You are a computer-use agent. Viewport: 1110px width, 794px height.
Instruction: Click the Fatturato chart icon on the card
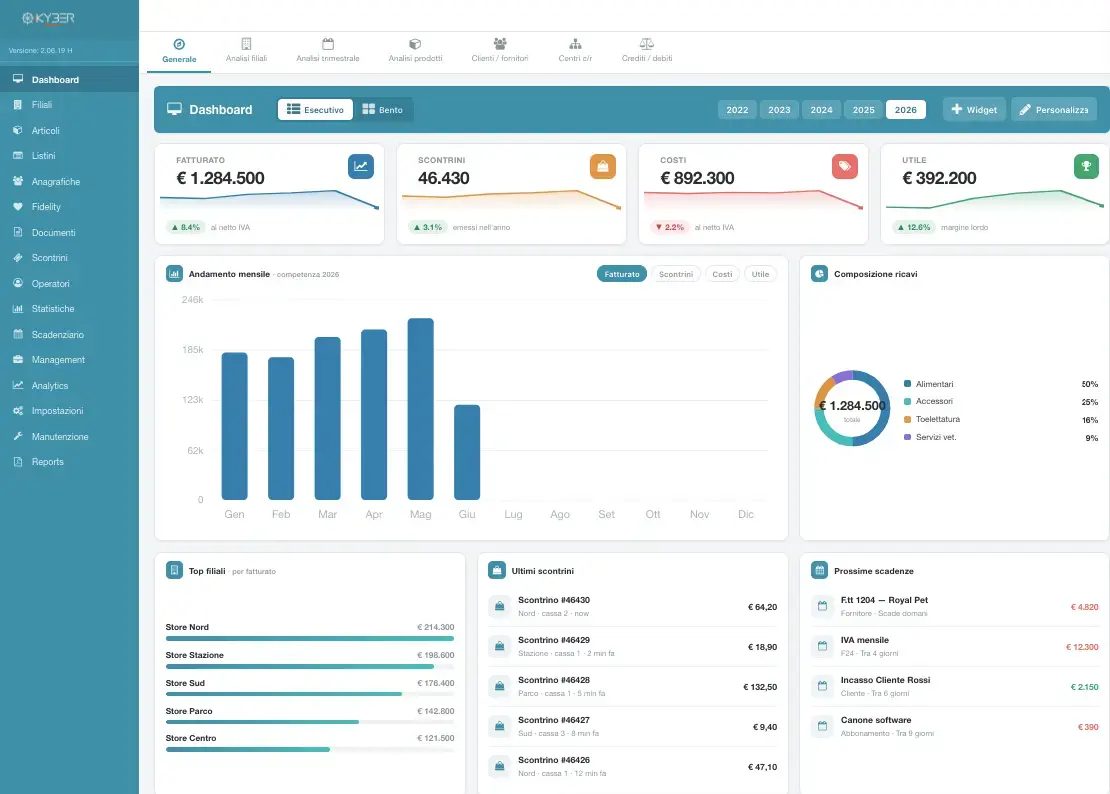coord(361,166)
